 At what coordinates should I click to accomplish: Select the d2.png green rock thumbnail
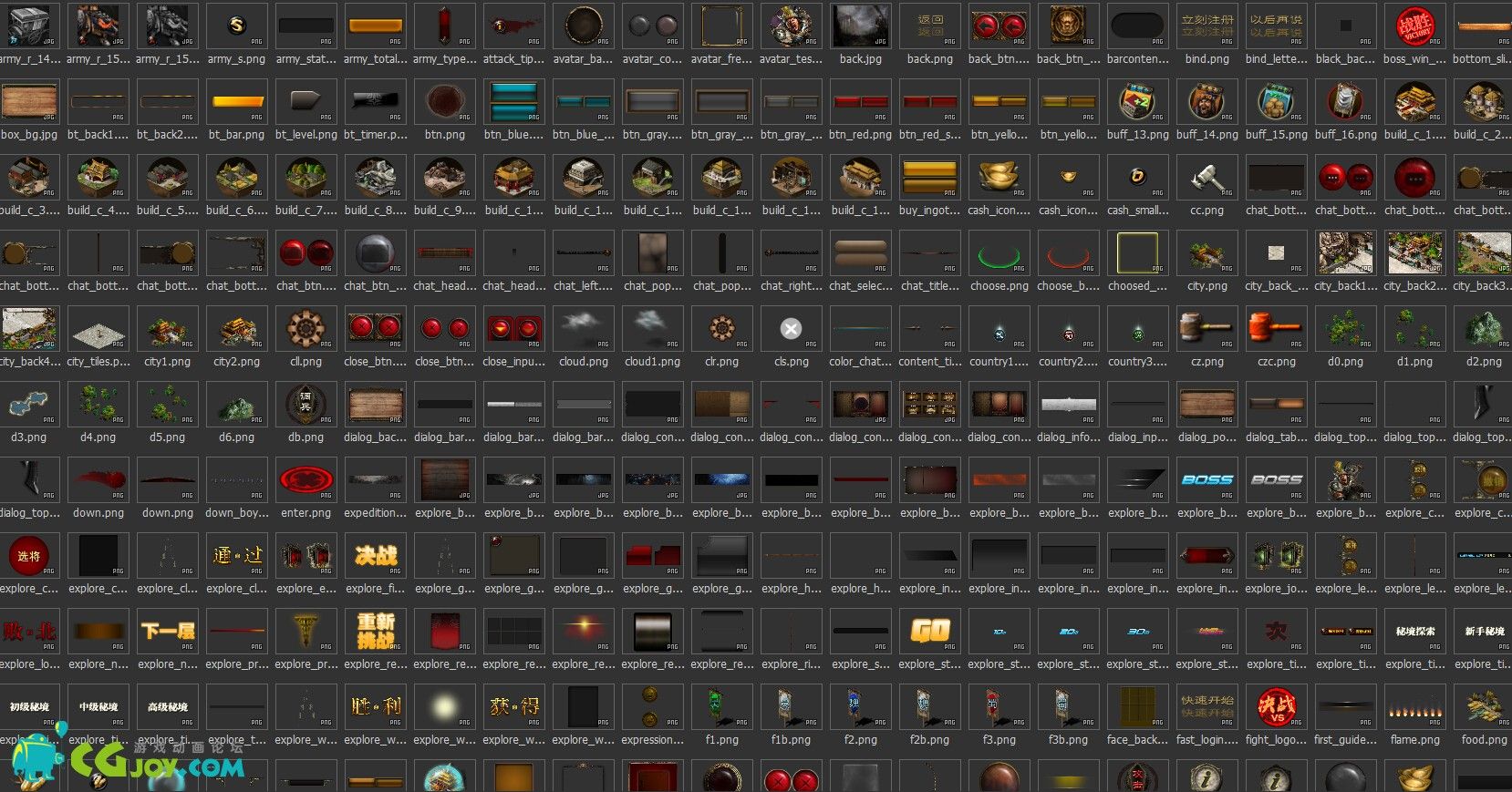coord(1485,328)
